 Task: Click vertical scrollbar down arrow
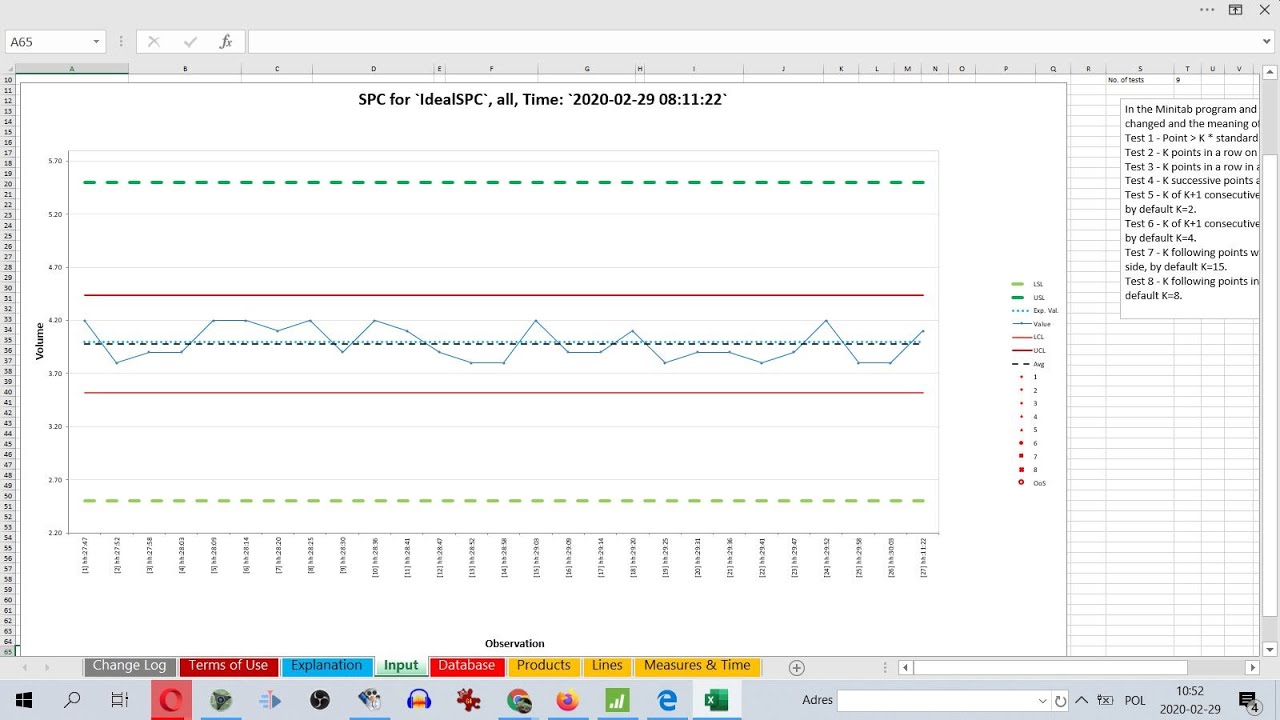click(x=1270, y=650)
